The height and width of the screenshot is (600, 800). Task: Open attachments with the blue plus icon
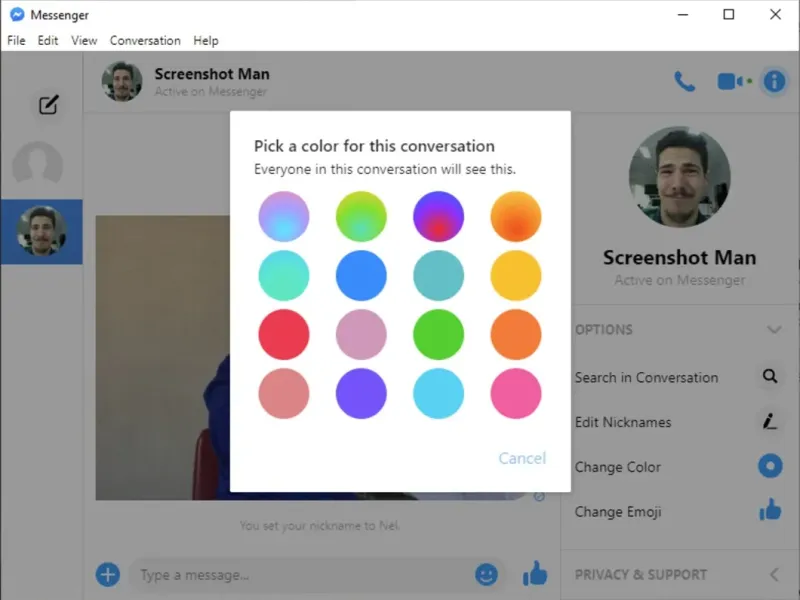tap(108, 574)
